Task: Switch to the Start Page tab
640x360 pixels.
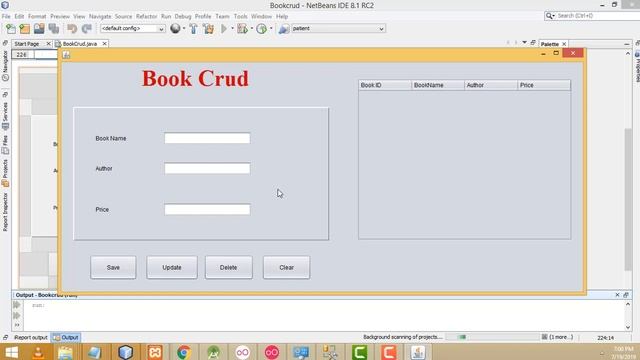Action: coord(27,44)
